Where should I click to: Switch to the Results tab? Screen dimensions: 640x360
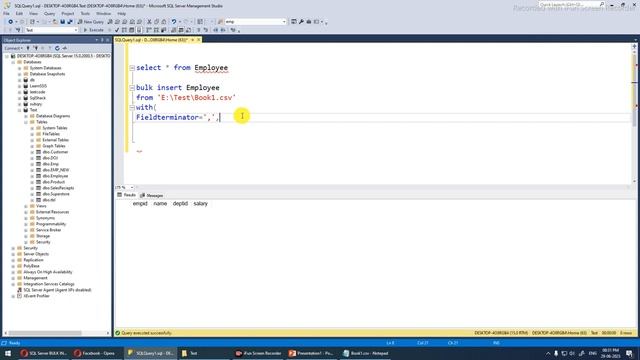127,195
